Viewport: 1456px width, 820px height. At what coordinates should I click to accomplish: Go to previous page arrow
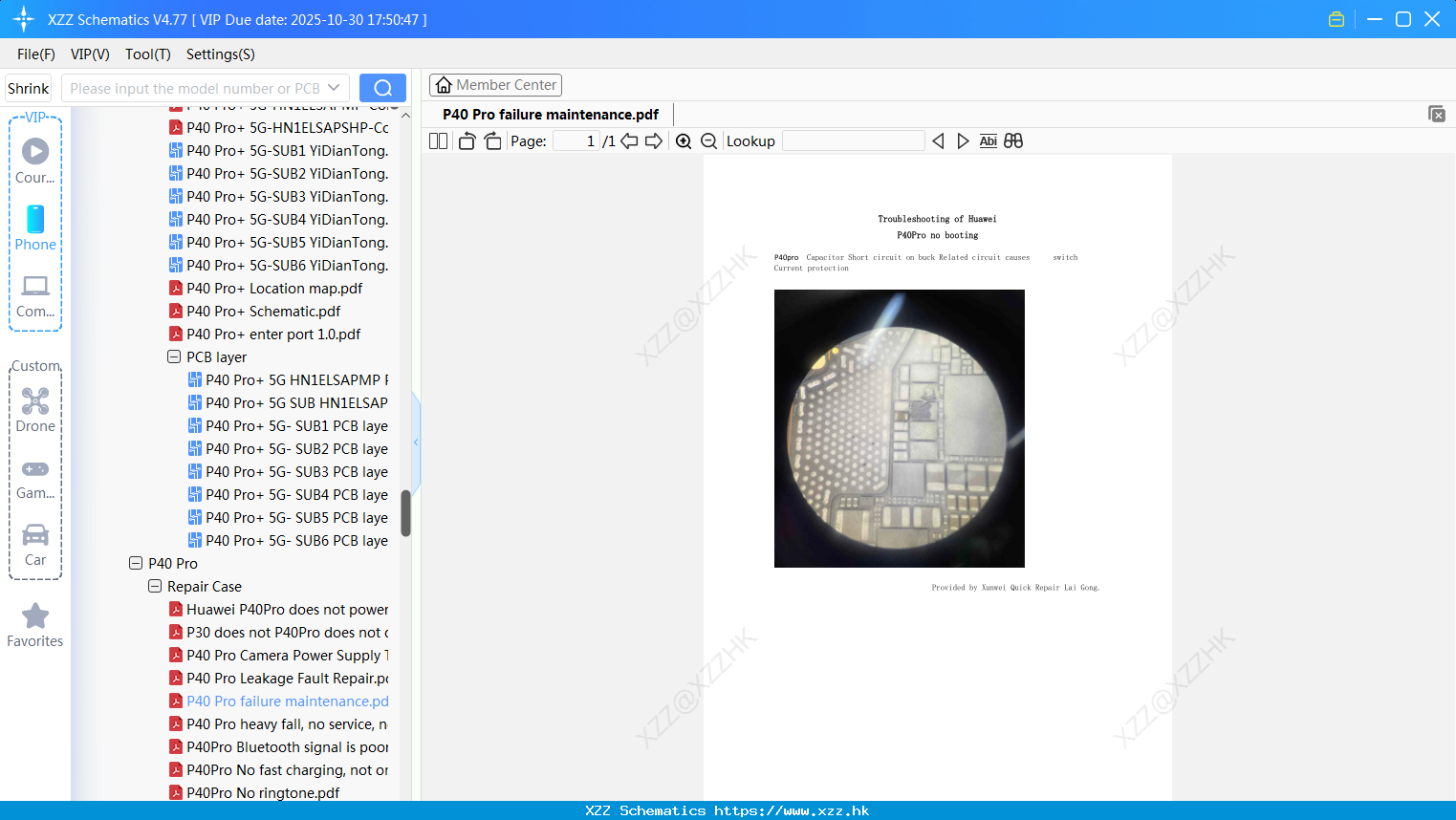(629, 141)
